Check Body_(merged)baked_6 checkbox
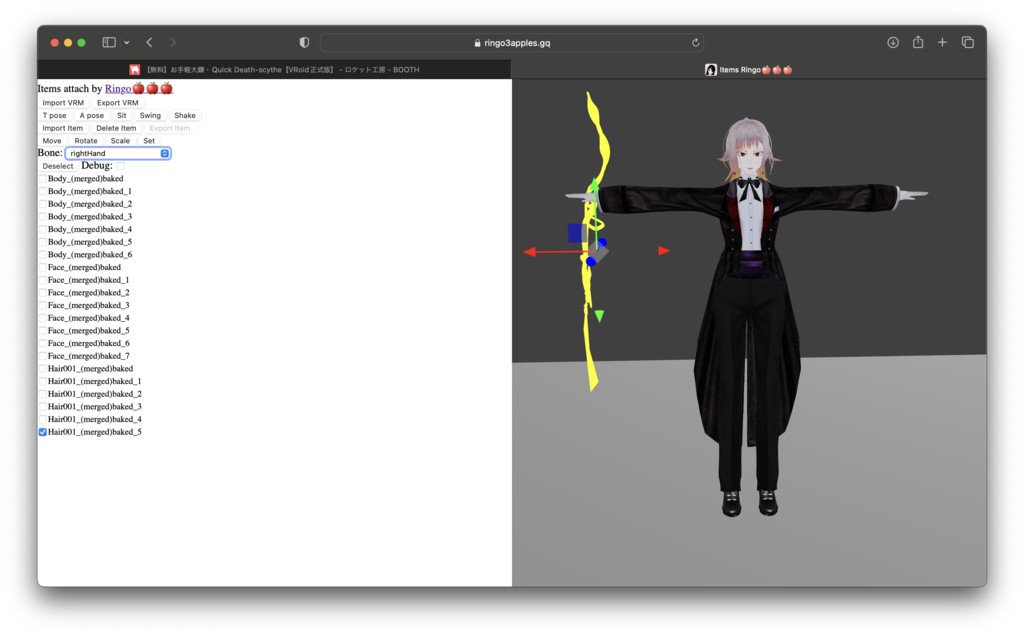Image resolution: width=1024 pixels, height=636 pixels. pyautogui.click(x=42, y=255)
